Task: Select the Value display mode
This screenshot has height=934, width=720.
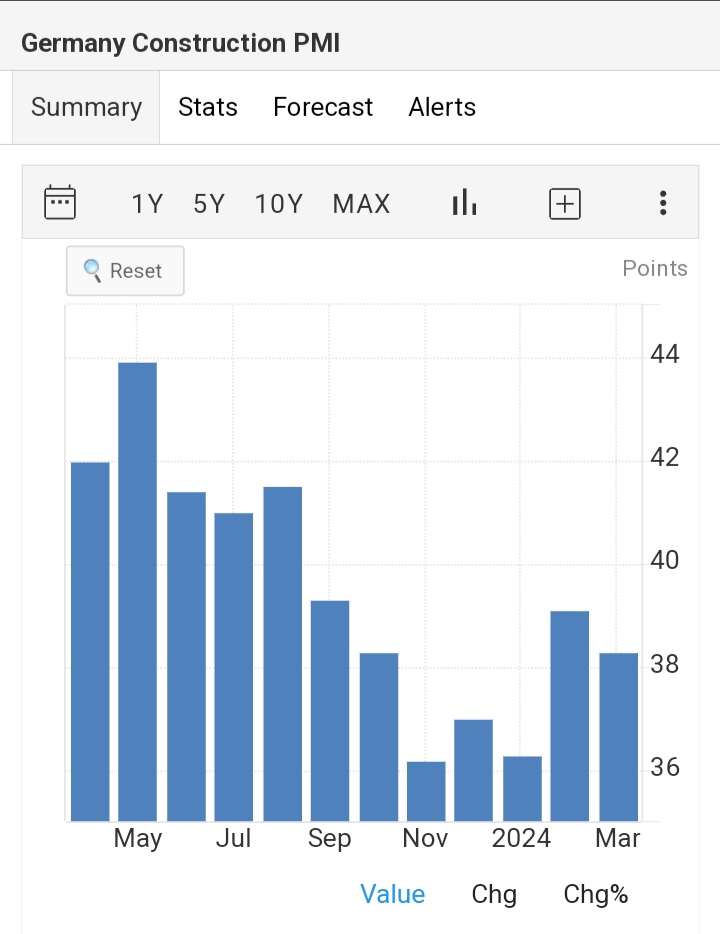Action: (392, 894)
